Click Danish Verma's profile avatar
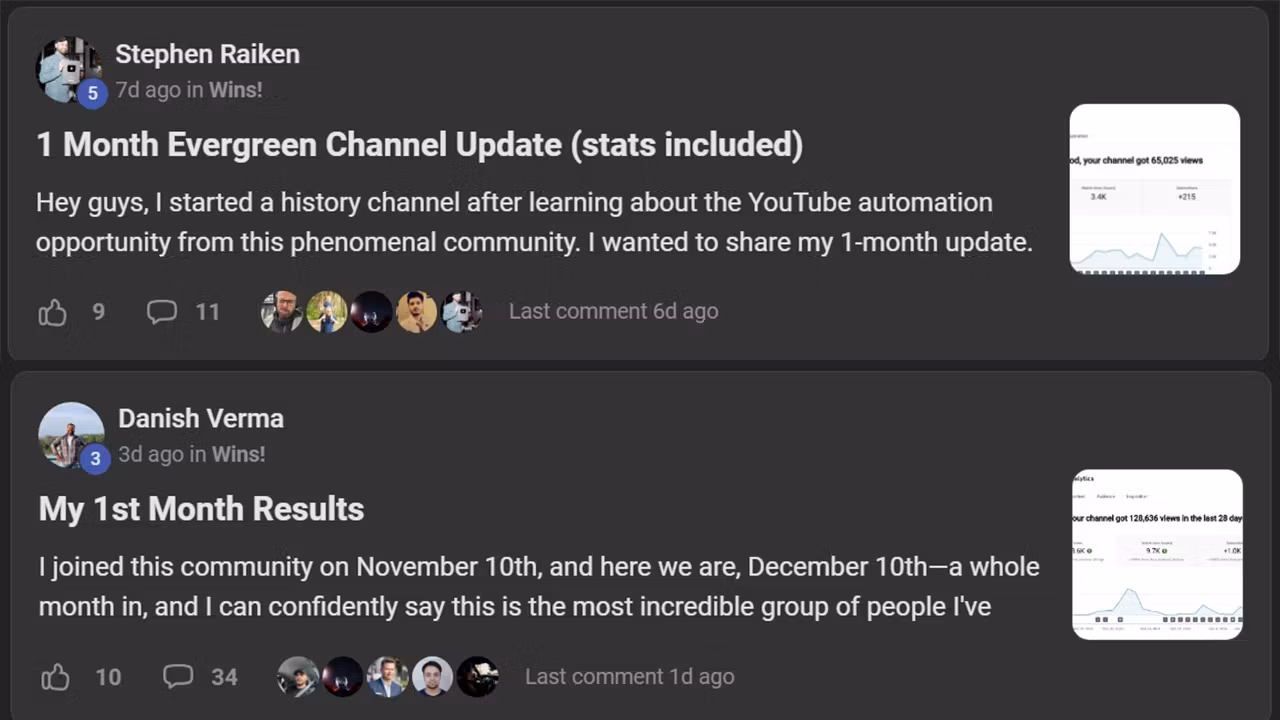 (68, 432)
